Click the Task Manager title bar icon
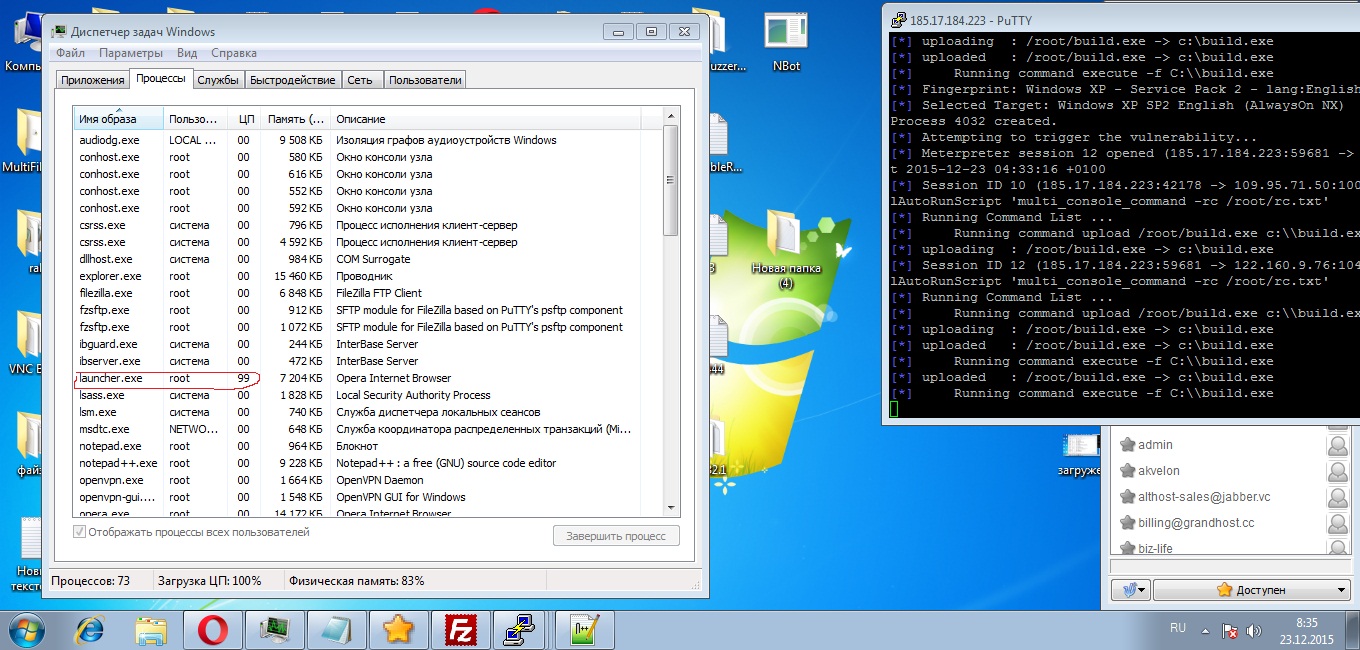The image size is (1360, 650). tap(59, 31)
